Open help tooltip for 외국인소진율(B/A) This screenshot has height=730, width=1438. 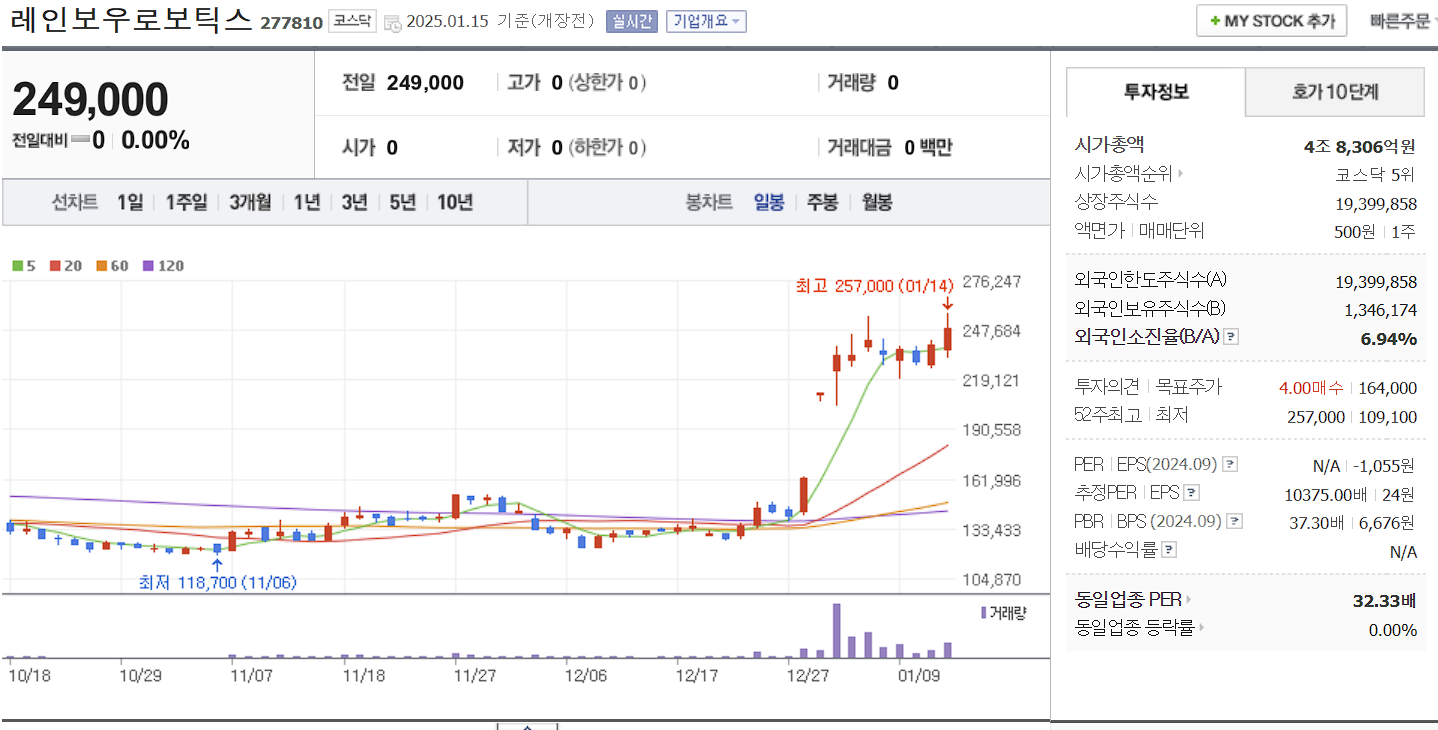(1229, 337)
